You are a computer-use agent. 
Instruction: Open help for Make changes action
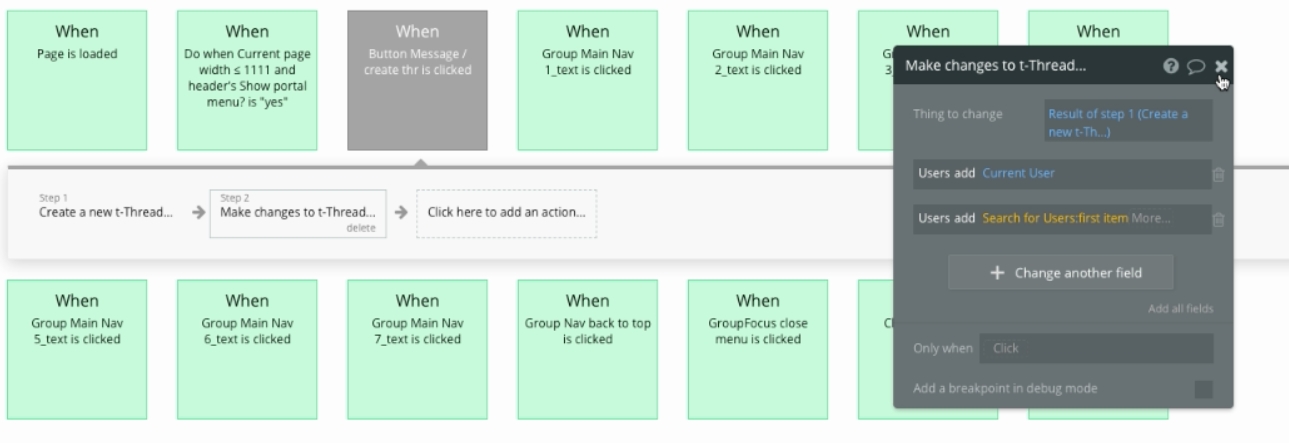coord(1171,66)
